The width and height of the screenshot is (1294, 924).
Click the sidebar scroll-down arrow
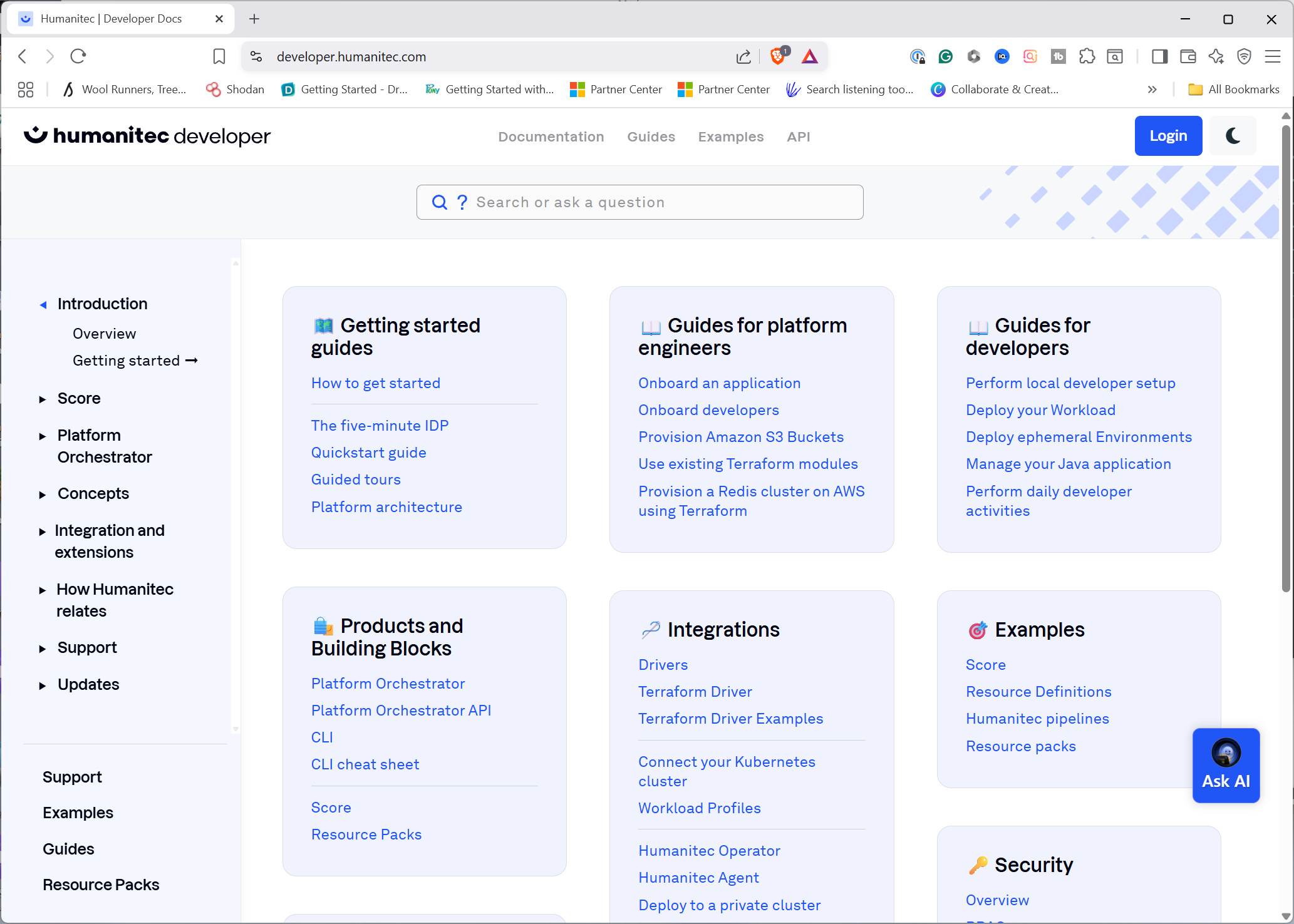click(236, 729)
